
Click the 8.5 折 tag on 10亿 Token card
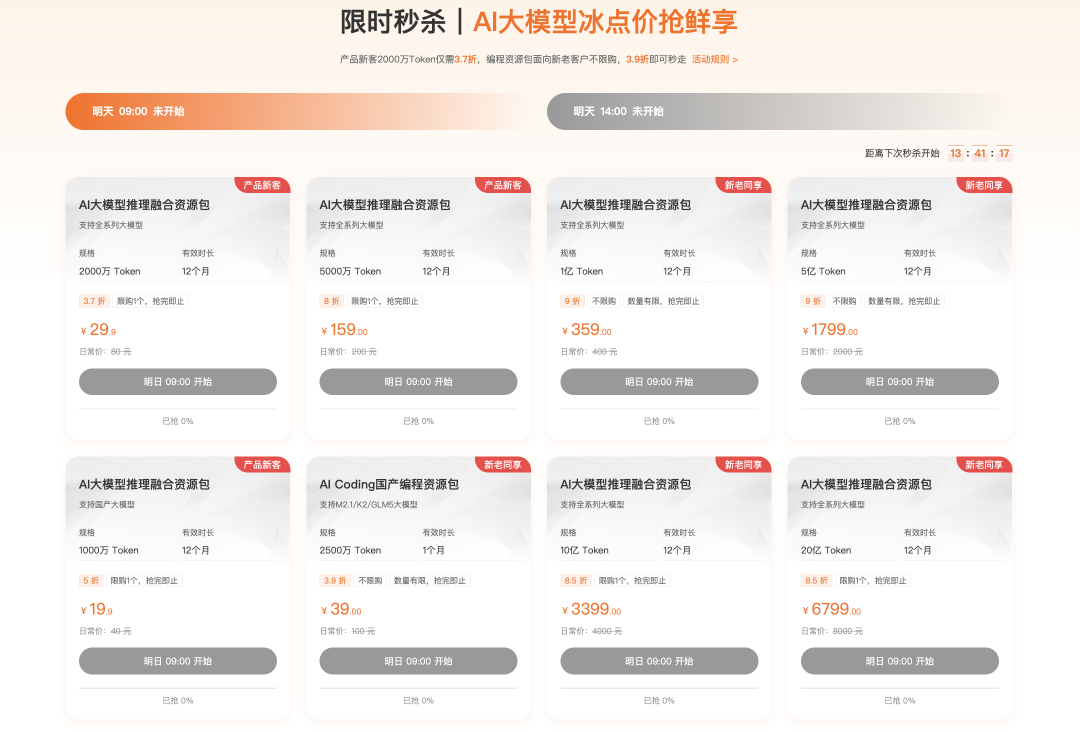(x=576, y=581)
